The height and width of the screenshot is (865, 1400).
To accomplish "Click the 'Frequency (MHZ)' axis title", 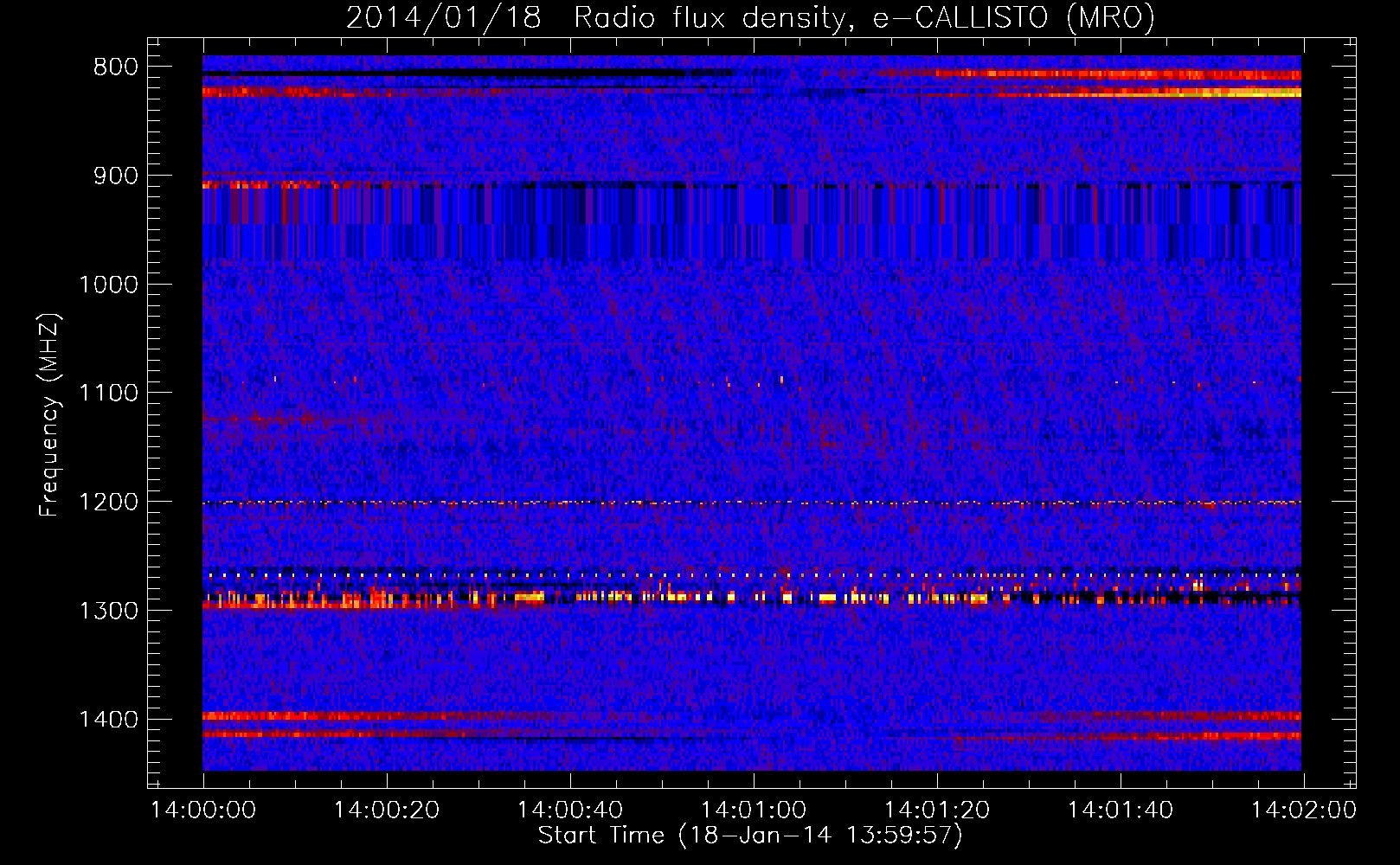I will (50, 415).
